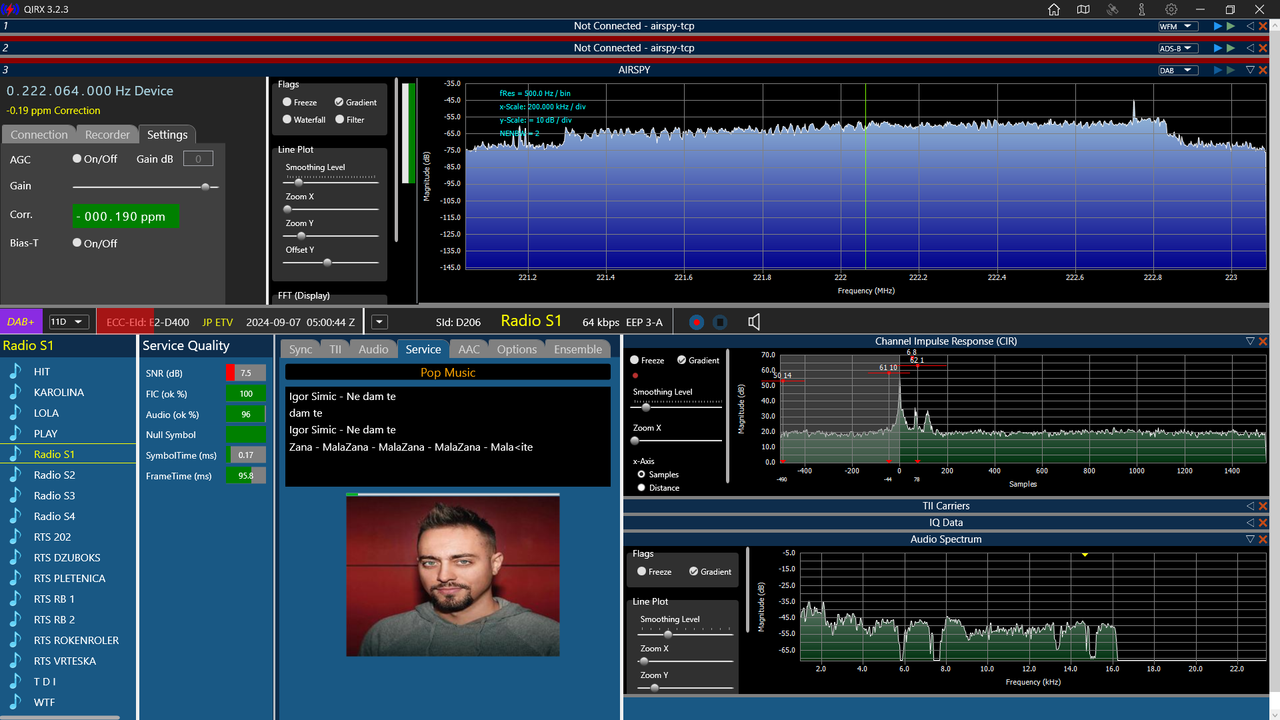Remove AIRSPY receiver 3 with orange X
1280x720 pixels.
tap(1263, 70)
